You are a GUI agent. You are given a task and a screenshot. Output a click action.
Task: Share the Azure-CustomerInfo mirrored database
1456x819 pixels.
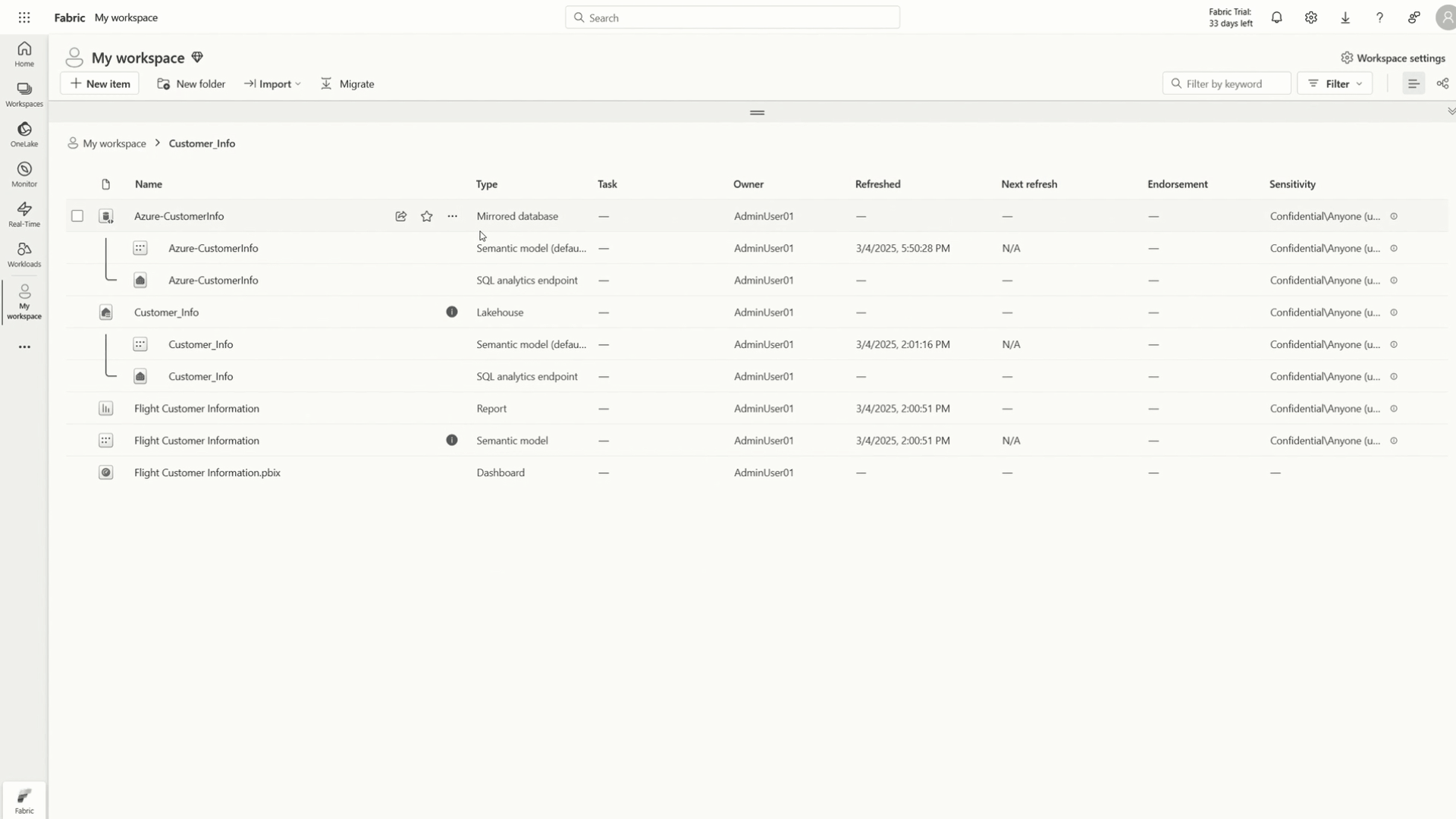click(x=401, y=216)
